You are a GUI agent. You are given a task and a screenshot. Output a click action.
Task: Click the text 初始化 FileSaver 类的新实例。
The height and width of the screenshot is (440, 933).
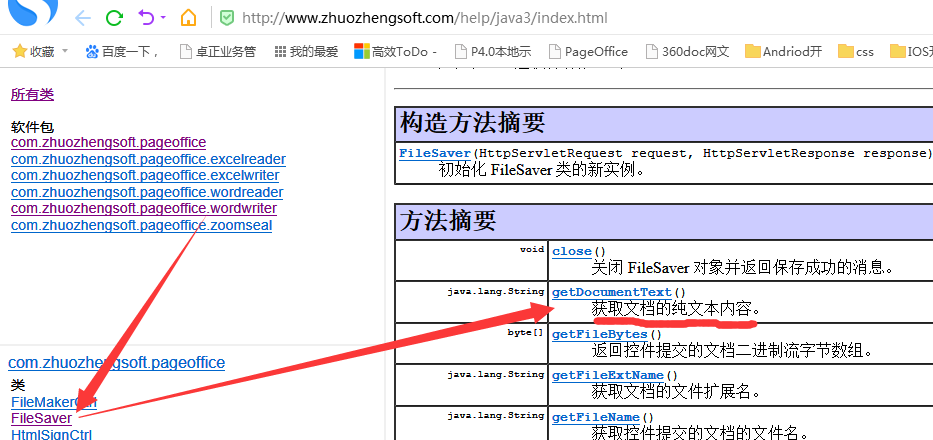coord(542,170)
